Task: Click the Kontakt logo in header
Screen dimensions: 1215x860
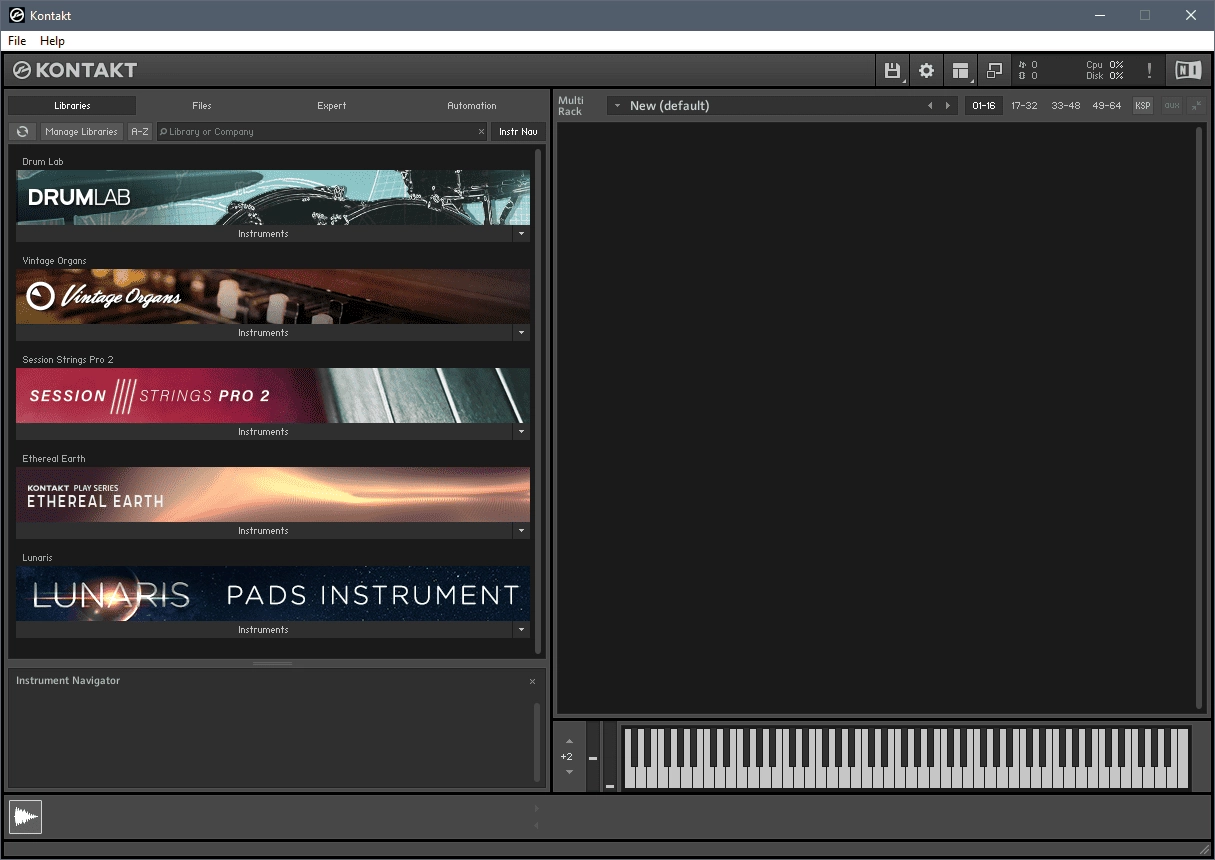Action: click(75, 70)
